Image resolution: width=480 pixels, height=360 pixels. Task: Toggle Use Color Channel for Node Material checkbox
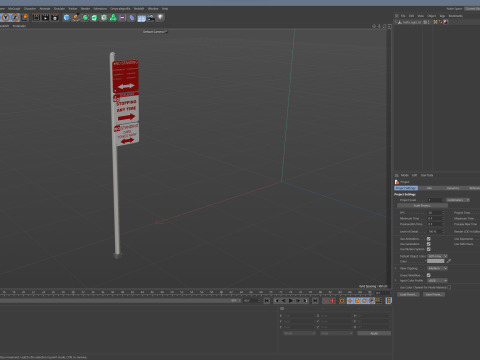(x=449, y=287)
